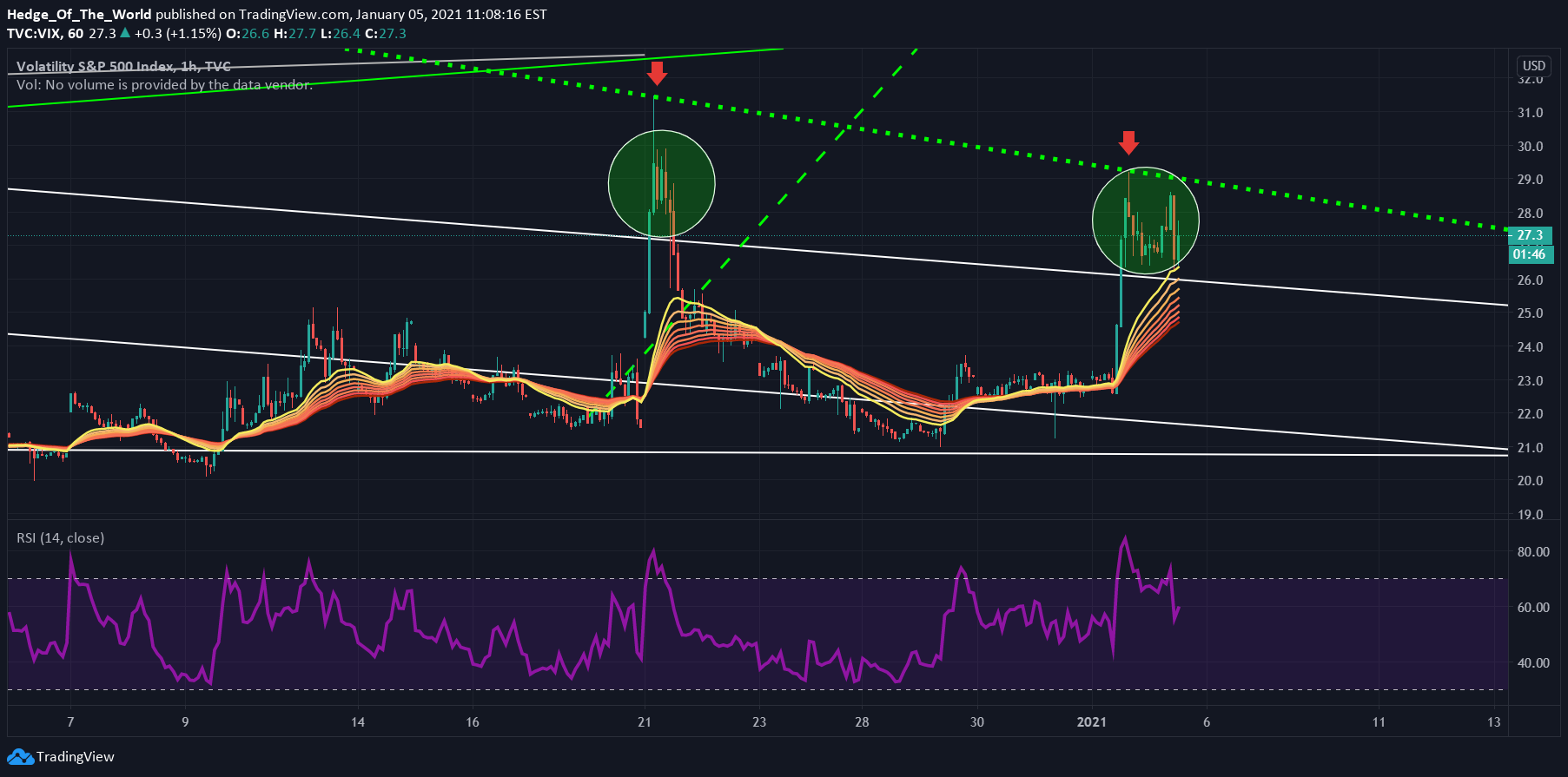Click the 26.0 price axis label
The height and width of the screenshot is (777, 1568).
1531,280
